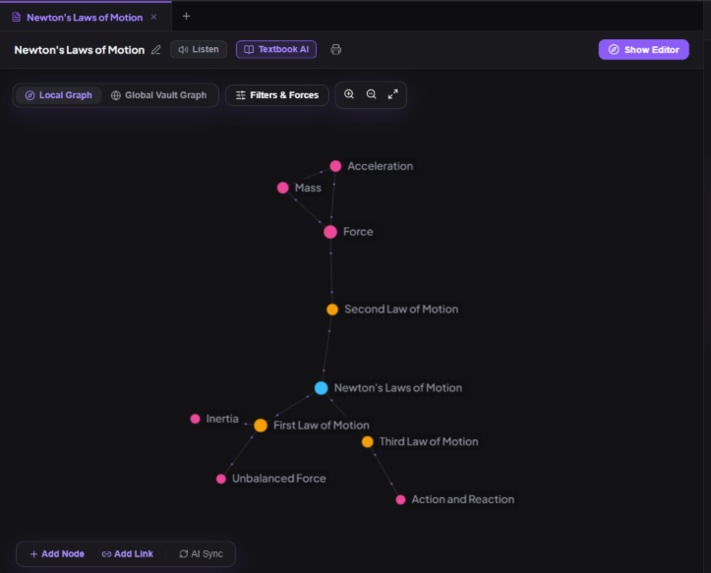Close the Newton's Laws of Motion tab
Screen dimensions: 711x573
154,17
